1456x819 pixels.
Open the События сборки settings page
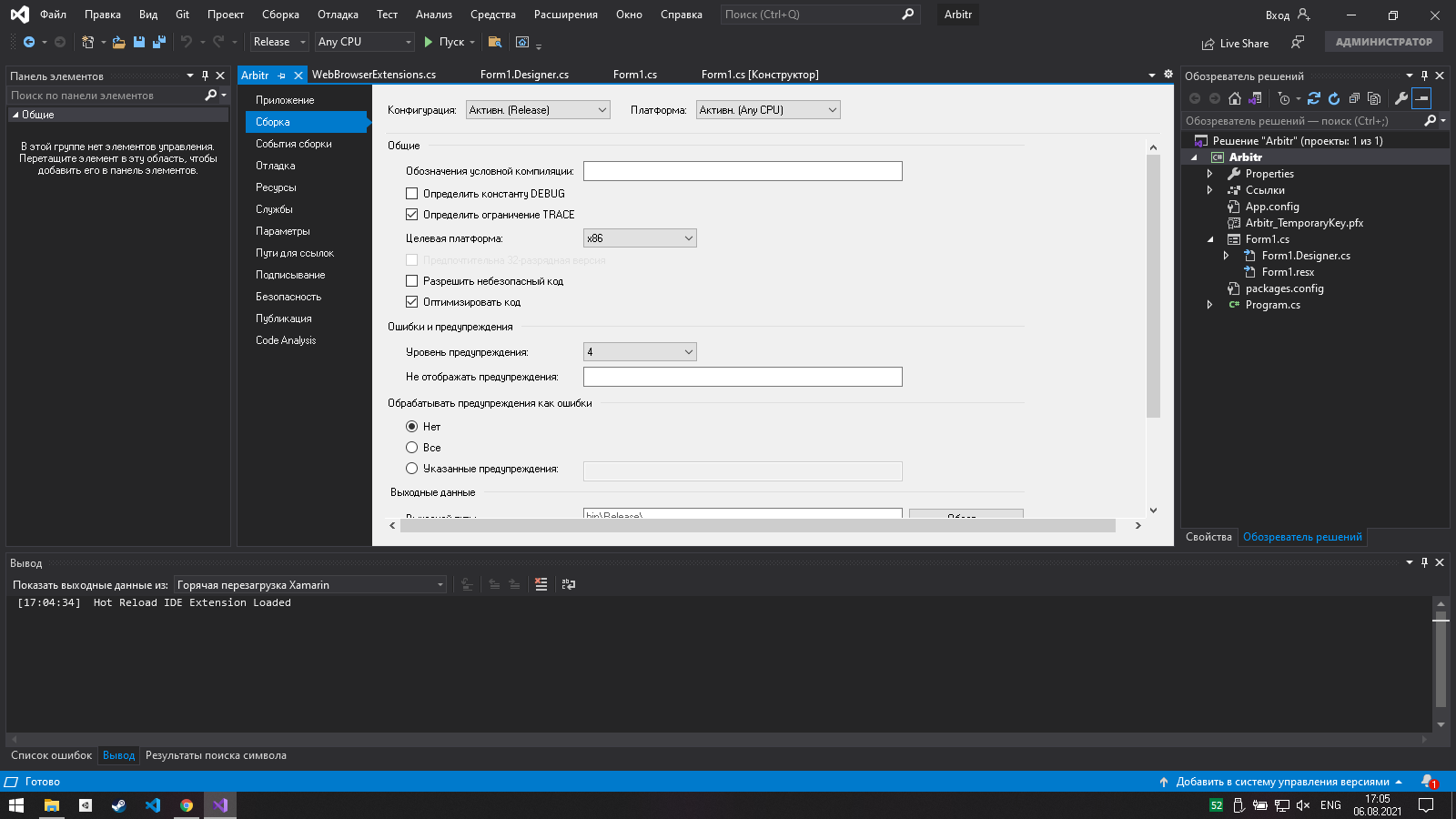click(x=293, y=144)
